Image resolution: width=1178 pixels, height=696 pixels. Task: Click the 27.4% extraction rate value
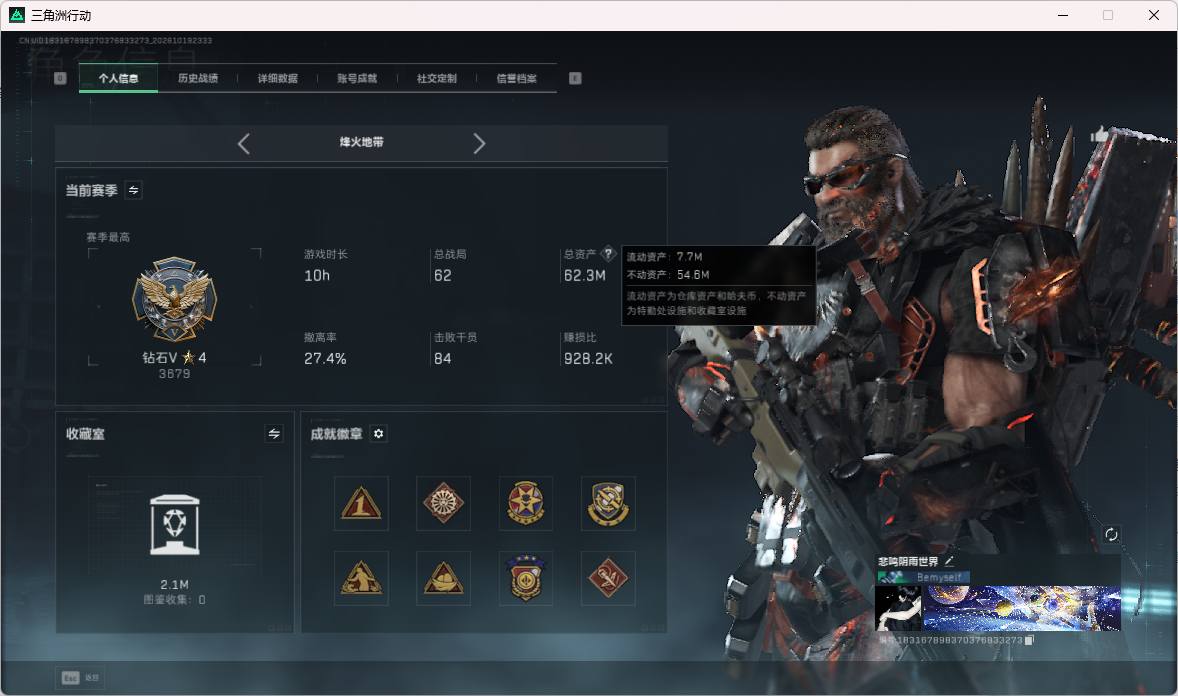325,359
